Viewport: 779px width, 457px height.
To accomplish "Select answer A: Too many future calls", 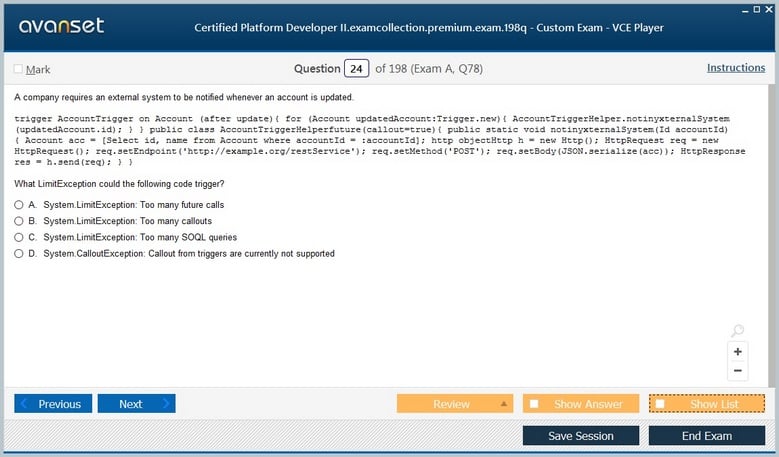I will (19, 205).
